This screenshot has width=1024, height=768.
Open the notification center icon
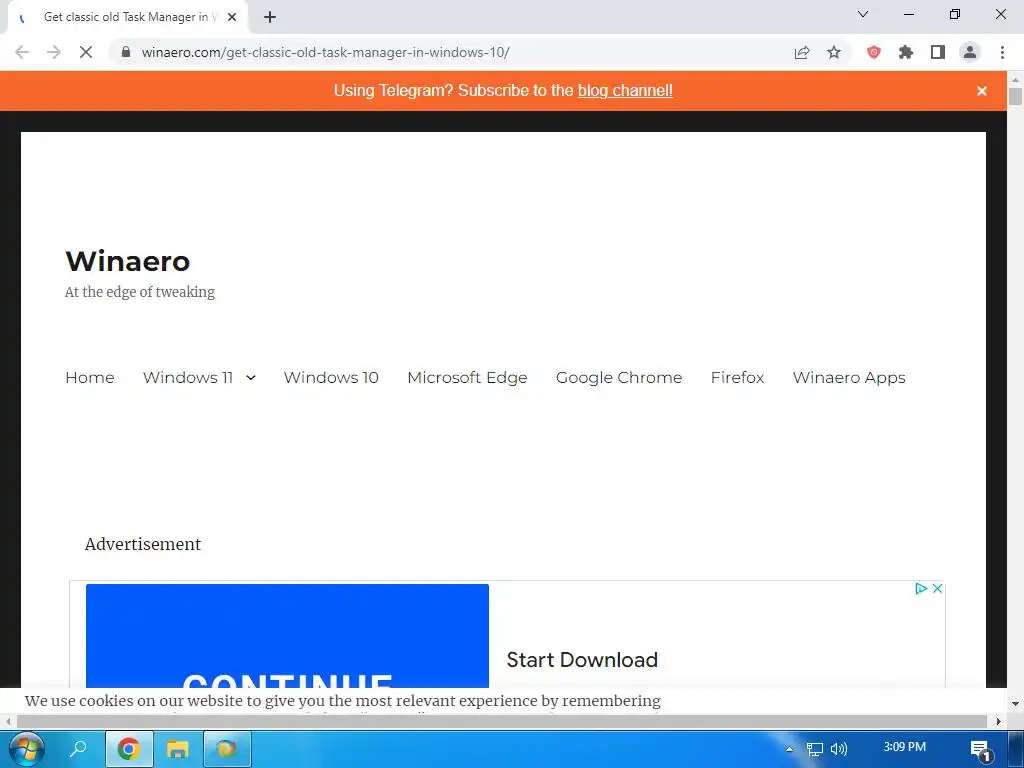pyautogui.click(x=981, y=750)
